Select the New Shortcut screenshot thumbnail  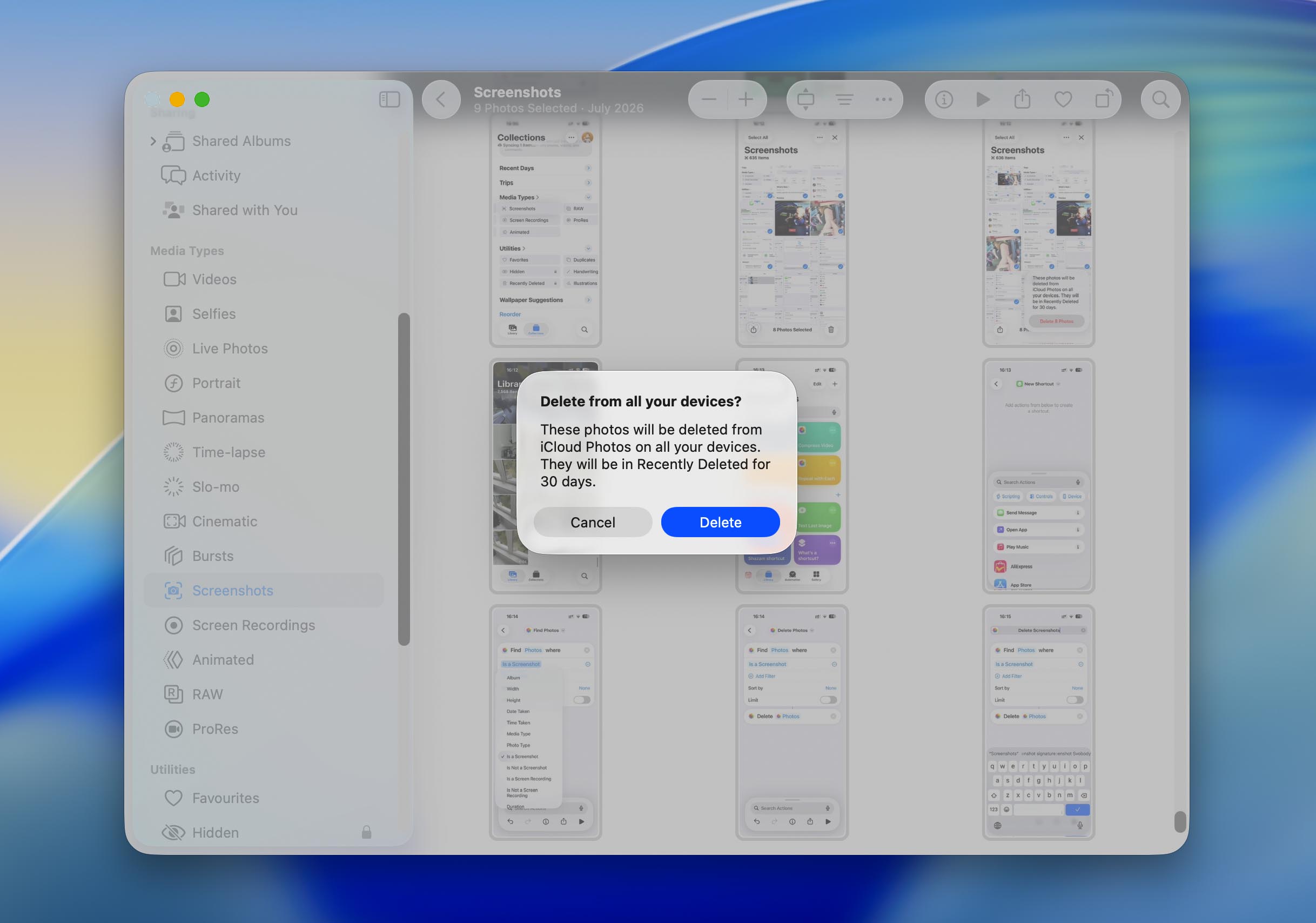pyautogui.click(x=1038, y=477)
